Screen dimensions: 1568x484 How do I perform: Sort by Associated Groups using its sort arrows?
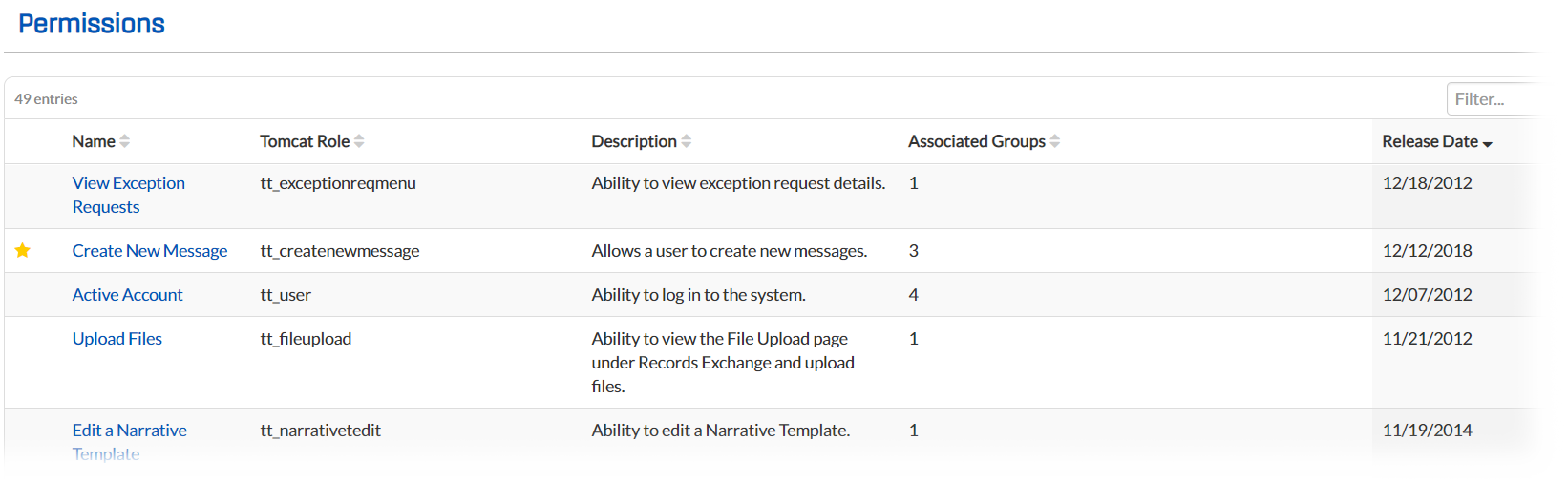pyautogui.click(x=1055, y=141)
